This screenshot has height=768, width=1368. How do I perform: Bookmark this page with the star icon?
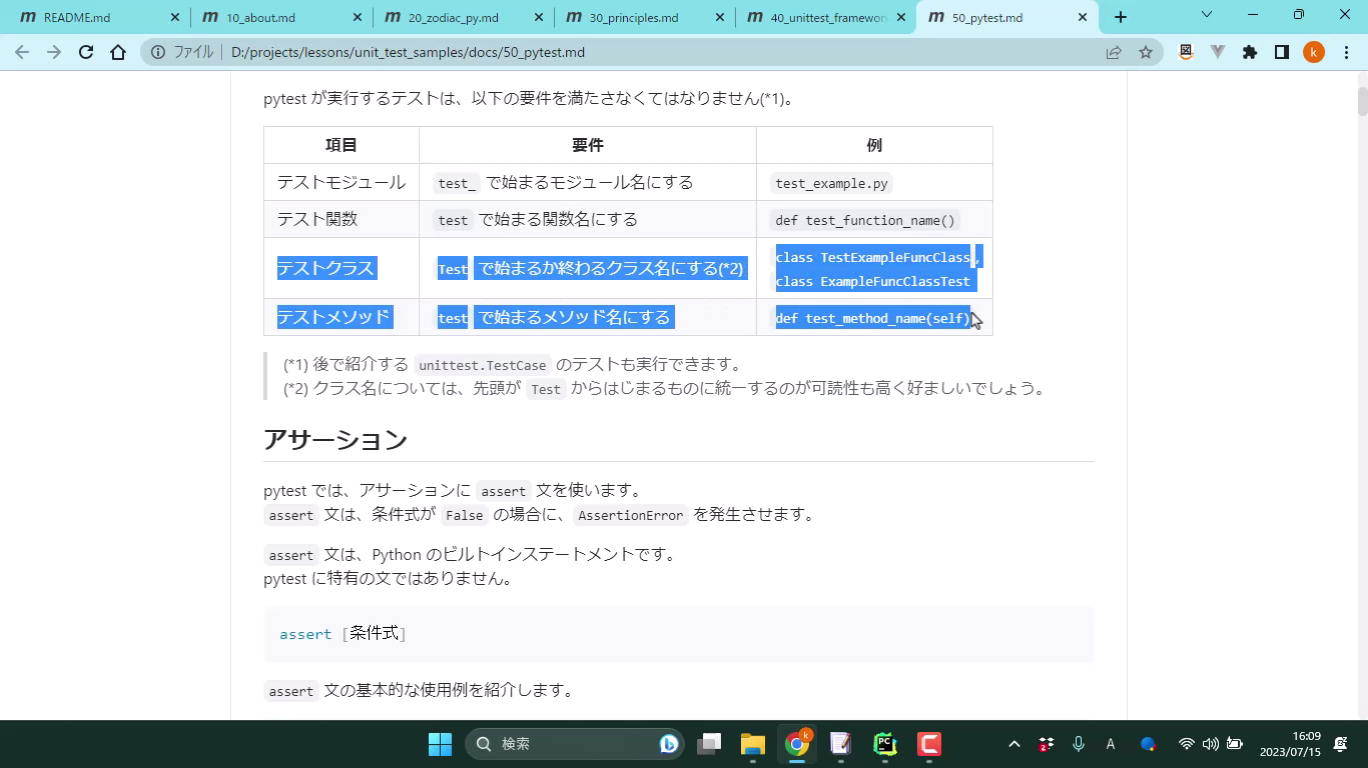click(x=1146, y=53)
